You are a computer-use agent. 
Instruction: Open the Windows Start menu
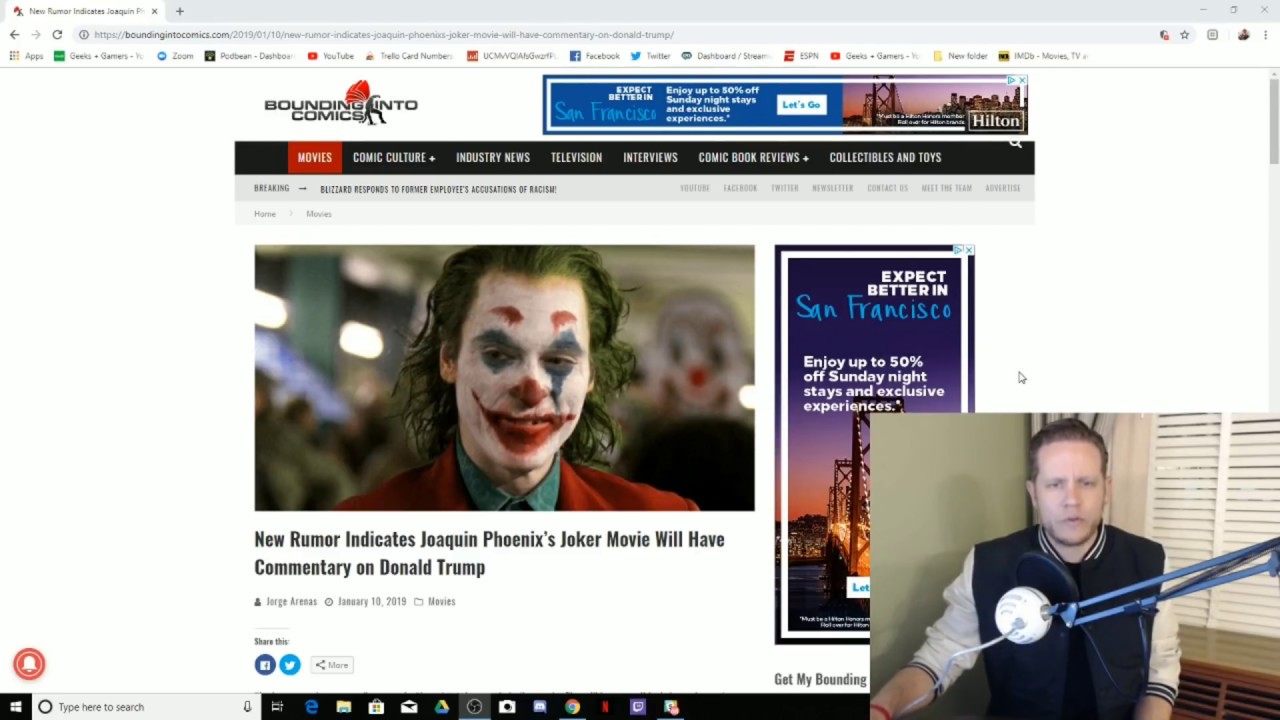[x=15, y=707]
